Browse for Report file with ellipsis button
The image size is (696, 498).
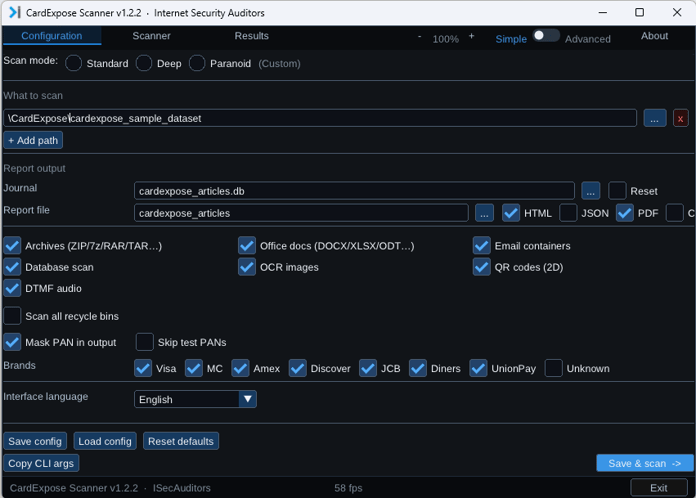pos(484,213)
